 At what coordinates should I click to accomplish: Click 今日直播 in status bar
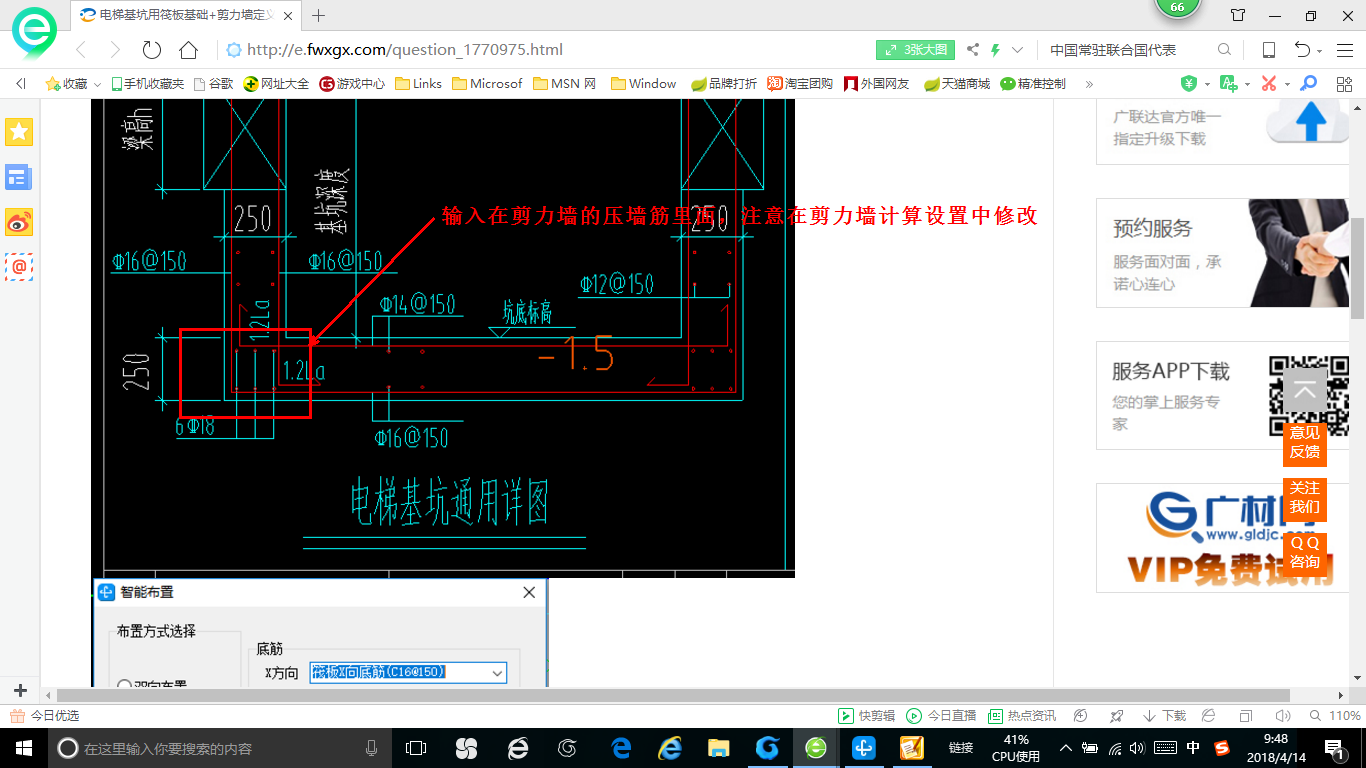(941, 716)
